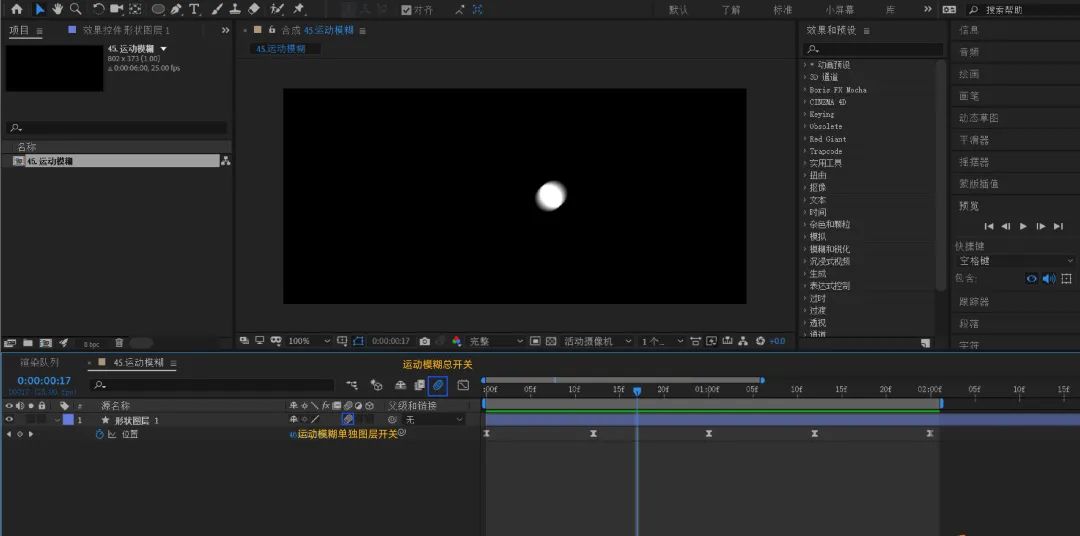Expand the Trapcode effects category
The image size is (1080, 536).
[805, 151]
